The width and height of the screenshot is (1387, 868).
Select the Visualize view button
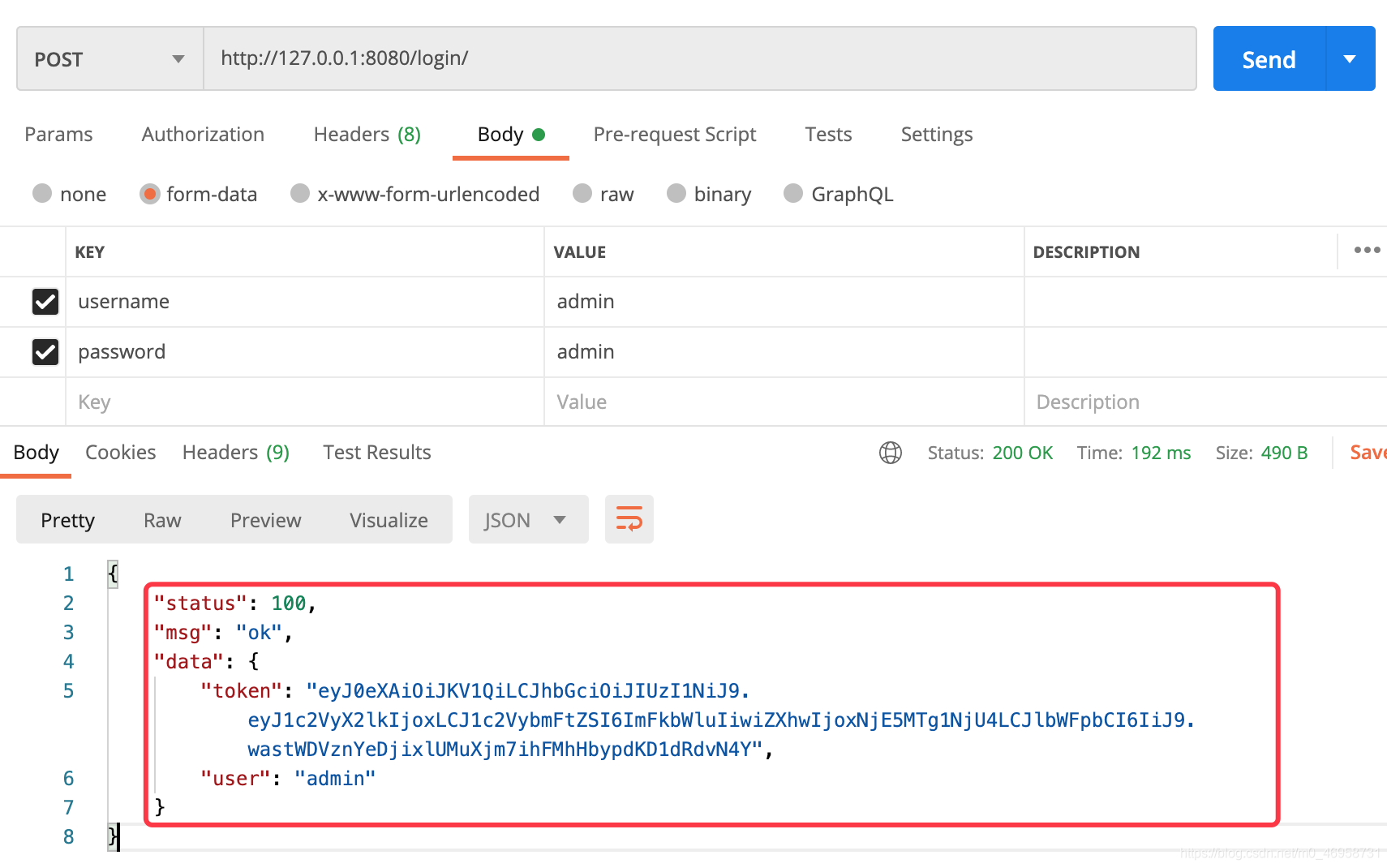pos(389,519)
